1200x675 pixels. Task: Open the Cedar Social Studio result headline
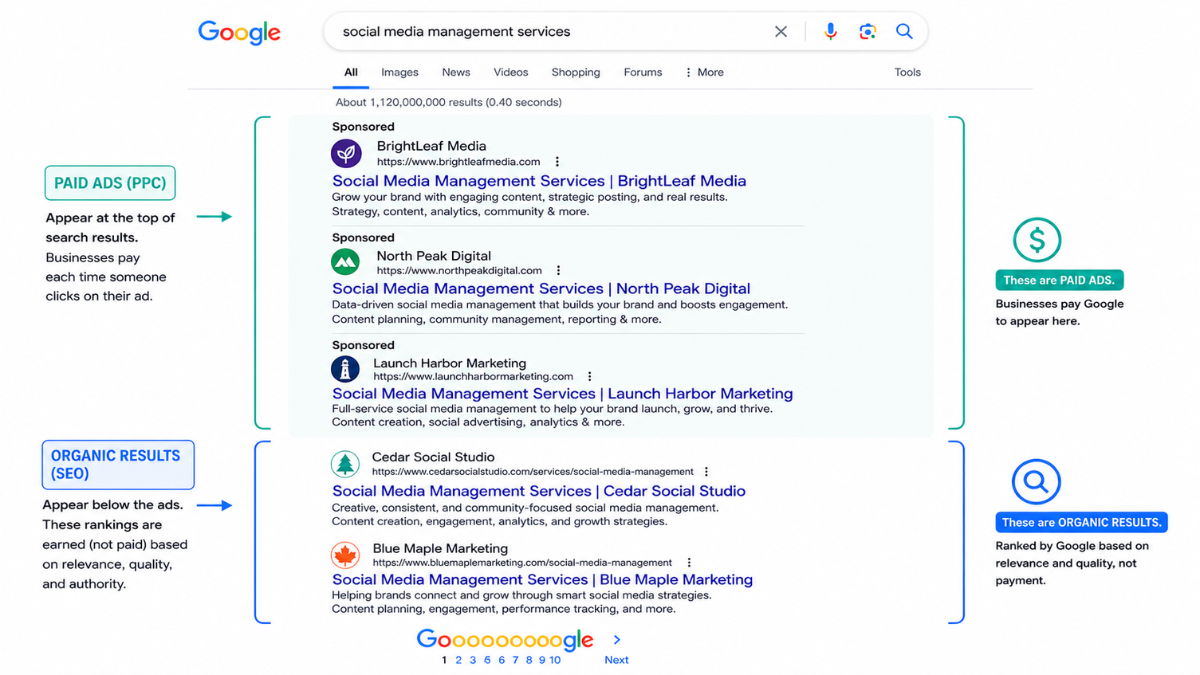[x=539, y=491]
